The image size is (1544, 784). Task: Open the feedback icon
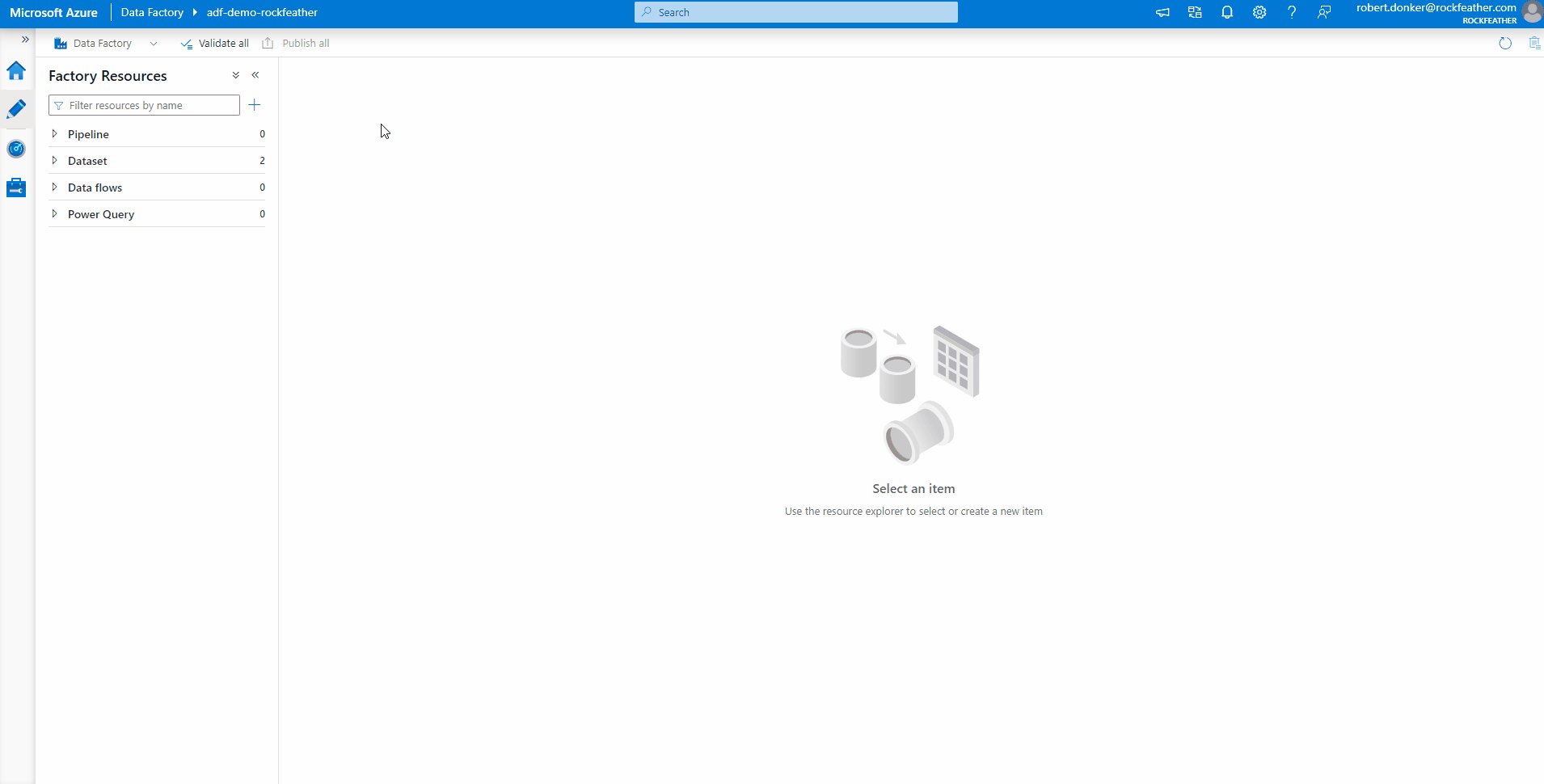click(x=1324, y=12)
